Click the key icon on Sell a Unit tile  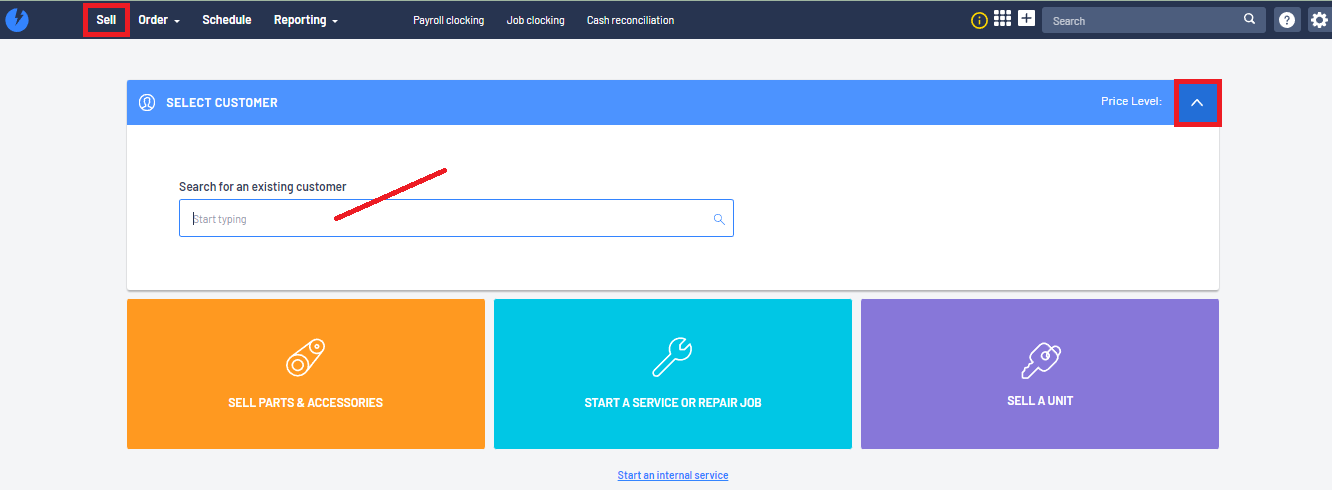click(x=1040, y=360)
